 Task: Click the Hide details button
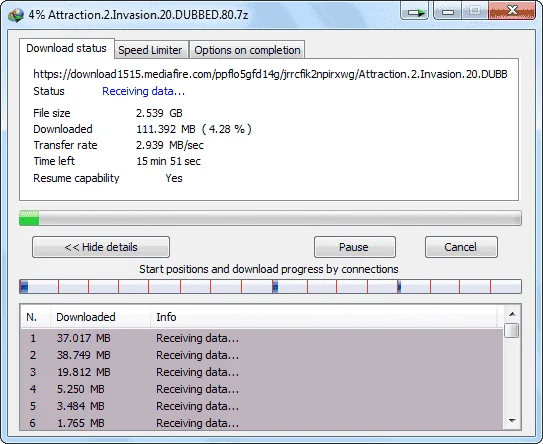(101, 247)
